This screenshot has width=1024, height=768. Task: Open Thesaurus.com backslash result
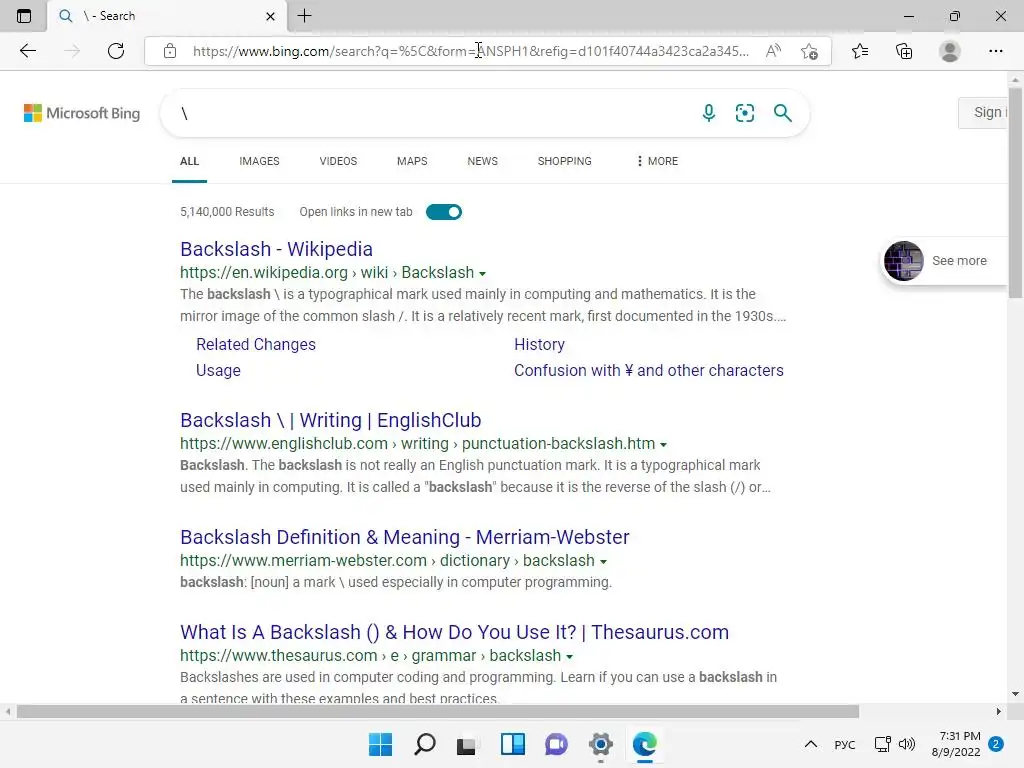pyautogui.click(x=455, y=632)
